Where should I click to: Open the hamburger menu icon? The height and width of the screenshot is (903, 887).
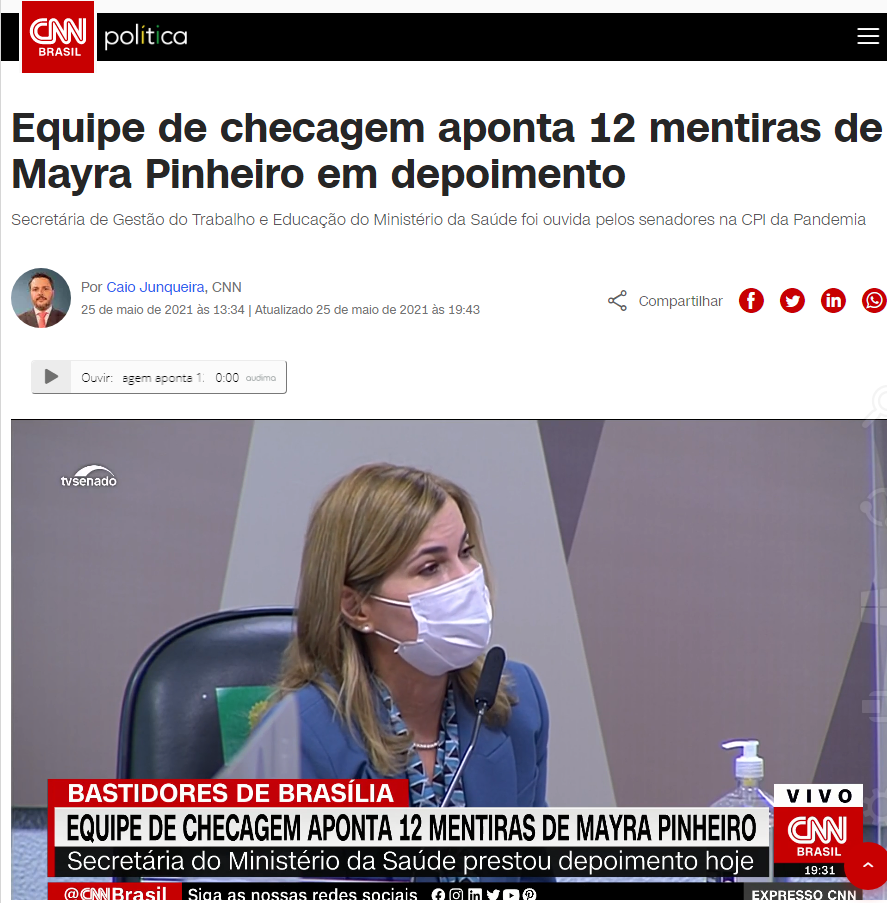pyautogui.click(x=867, y=36)
